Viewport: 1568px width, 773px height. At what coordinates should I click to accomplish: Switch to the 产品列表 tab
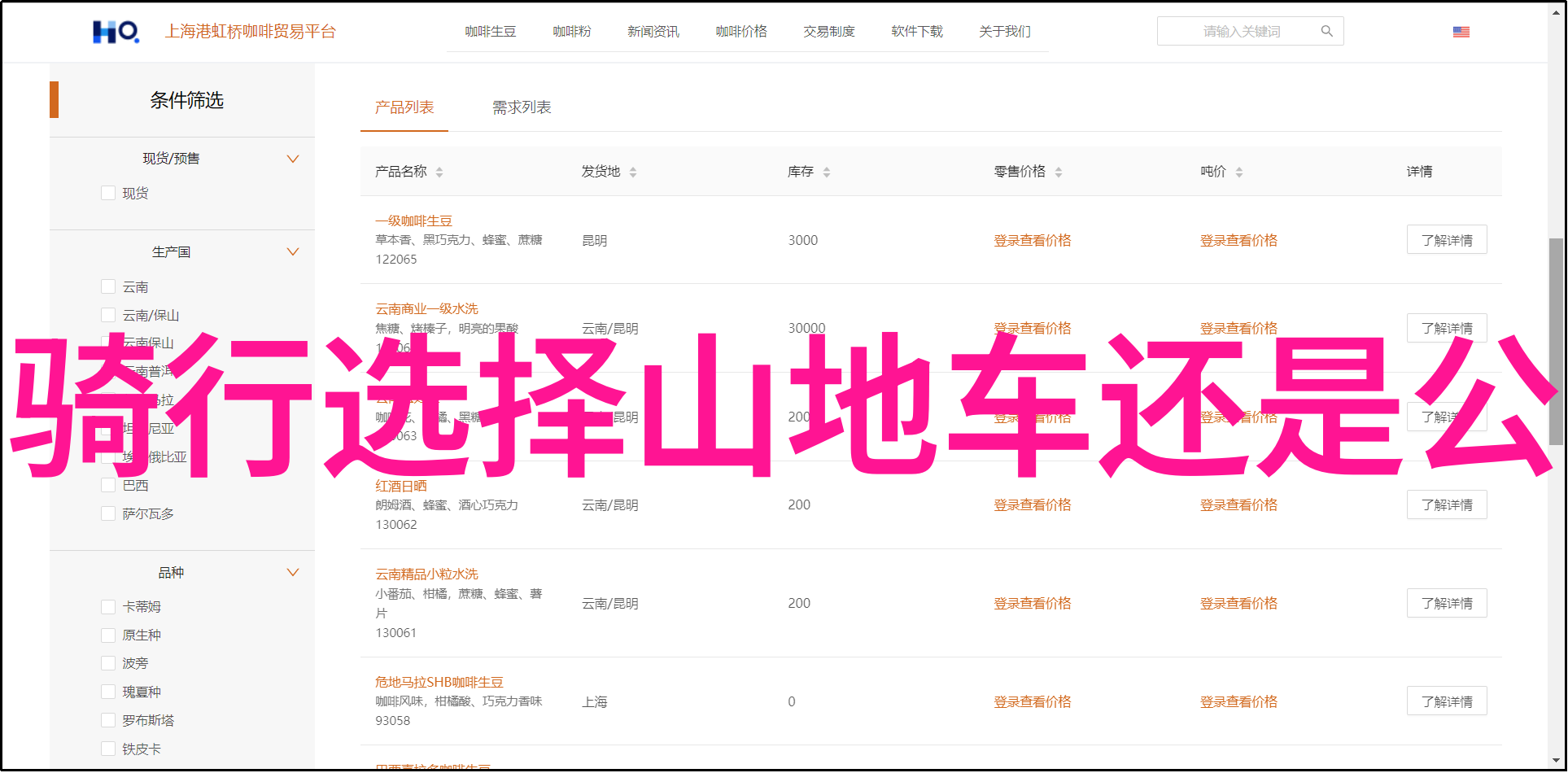404,107
